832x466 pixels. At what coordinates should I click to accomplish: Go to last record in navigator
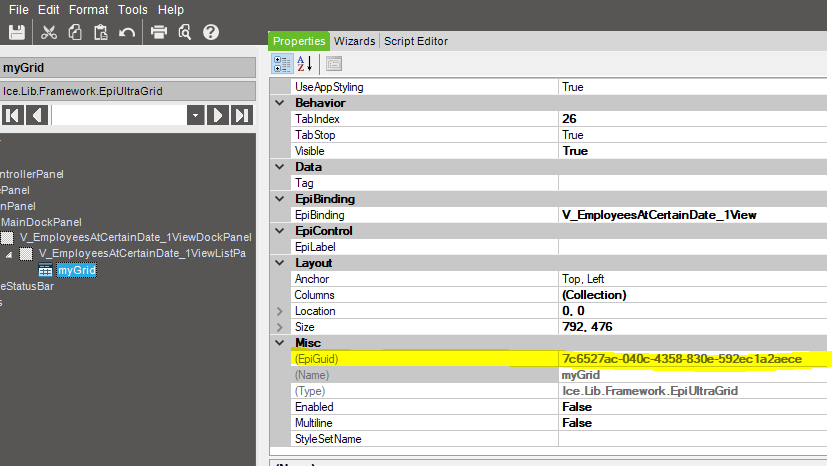click(x=241, y=115)
